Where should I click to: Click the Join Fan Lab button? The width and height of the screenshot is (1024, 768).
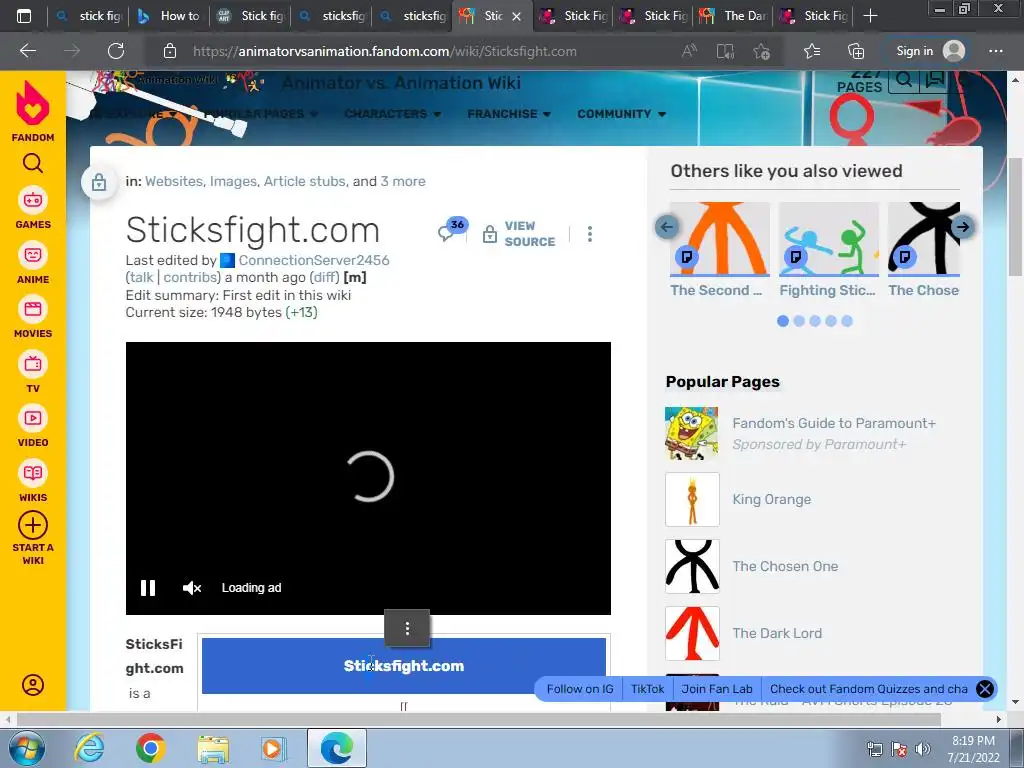coord(716,689)
